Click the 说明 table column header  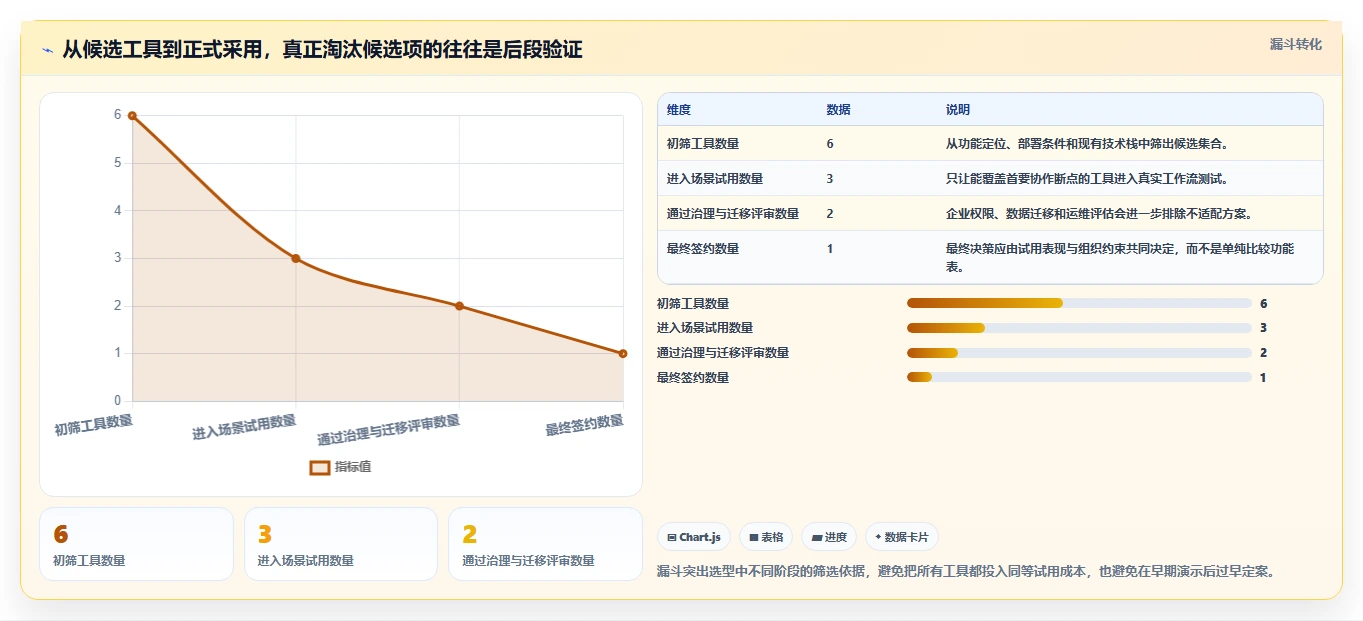coord(958,110)
